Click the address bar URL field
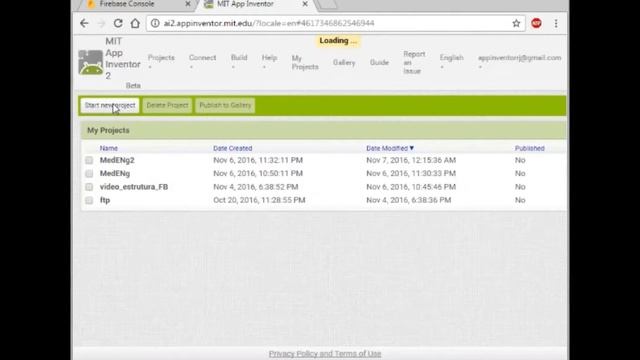Image resolution: width=640 pixels, height=360 pixels. click(335, 23)
